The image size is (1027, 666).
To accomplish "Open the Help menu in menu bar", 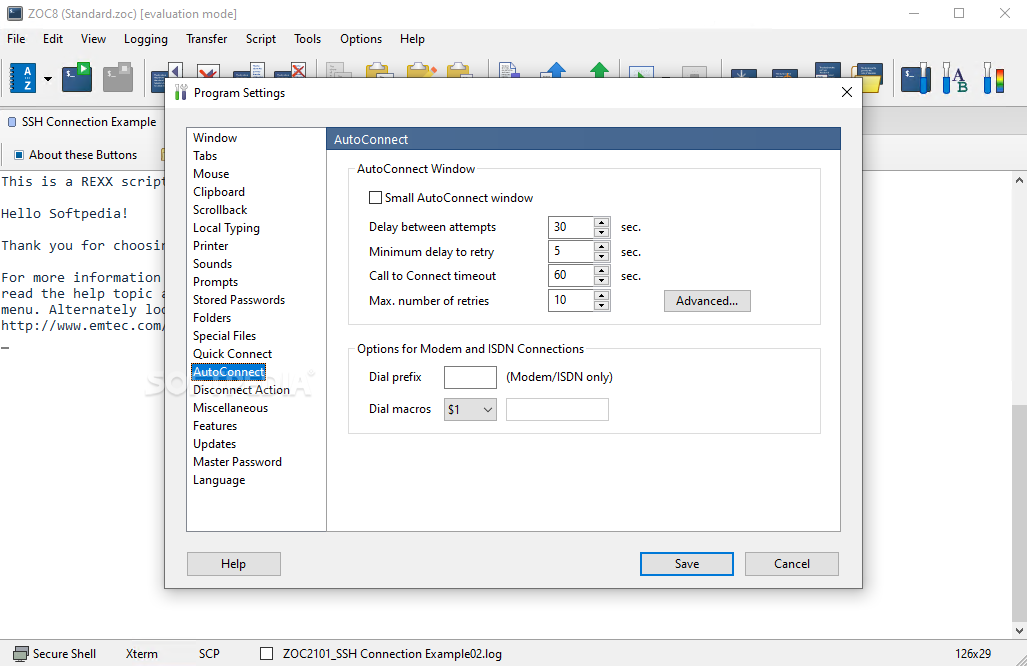I will pos(413,39).
